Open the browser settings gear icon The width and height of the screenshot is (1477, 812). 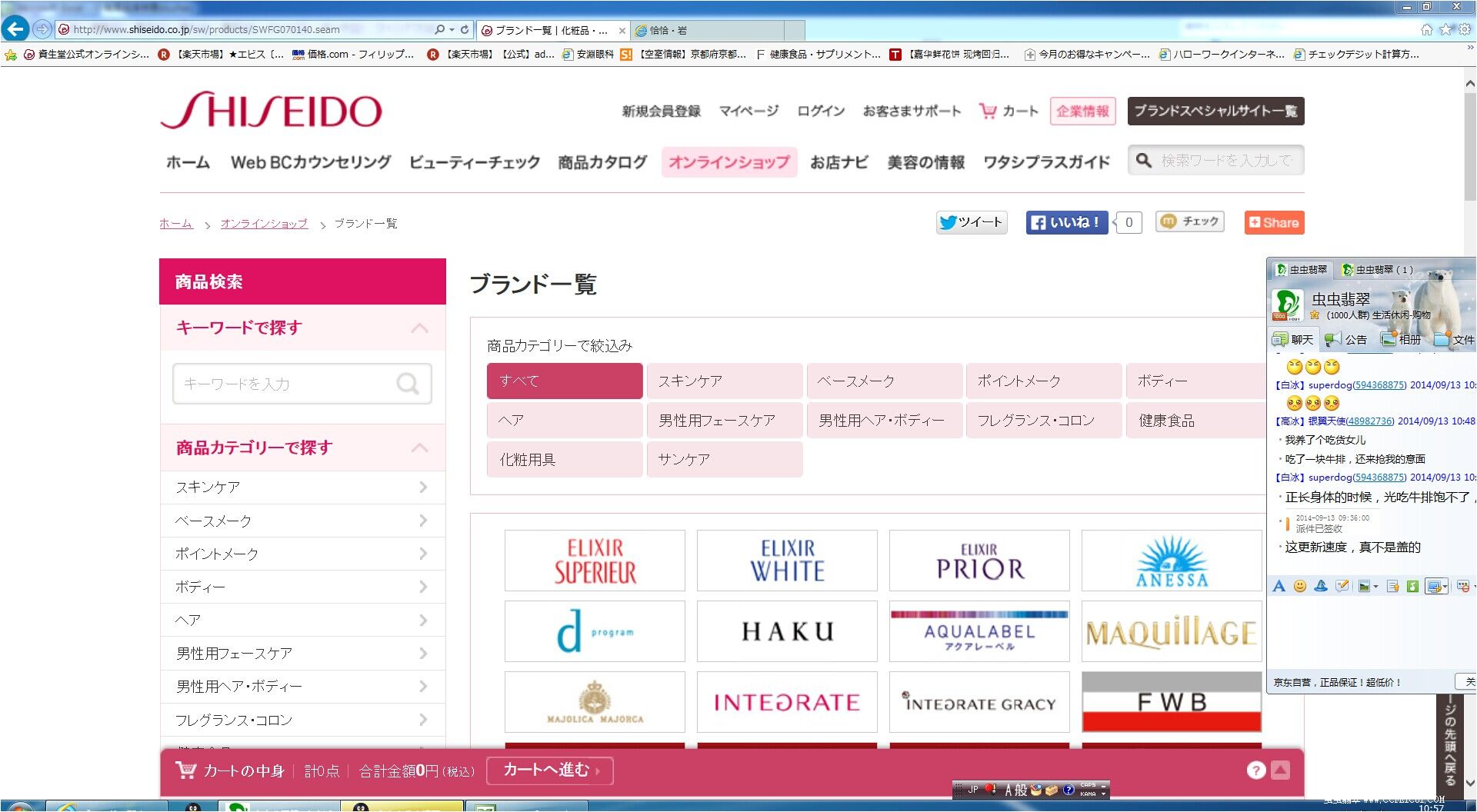[1465, 29]
